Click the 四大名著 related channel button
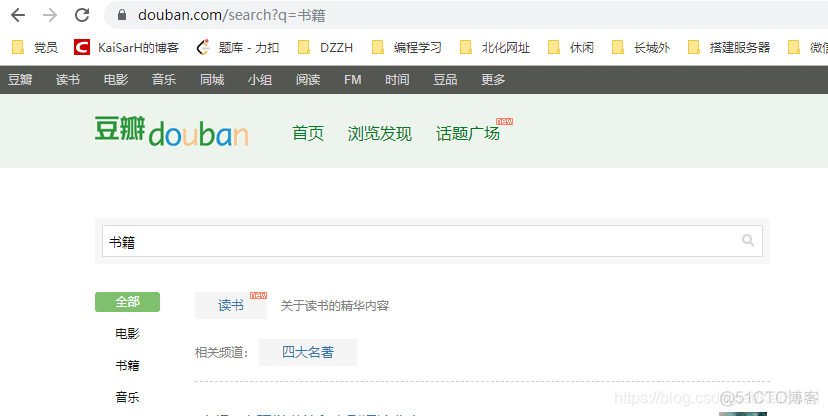Screen dimensions: 828x416 pos(308,352)
